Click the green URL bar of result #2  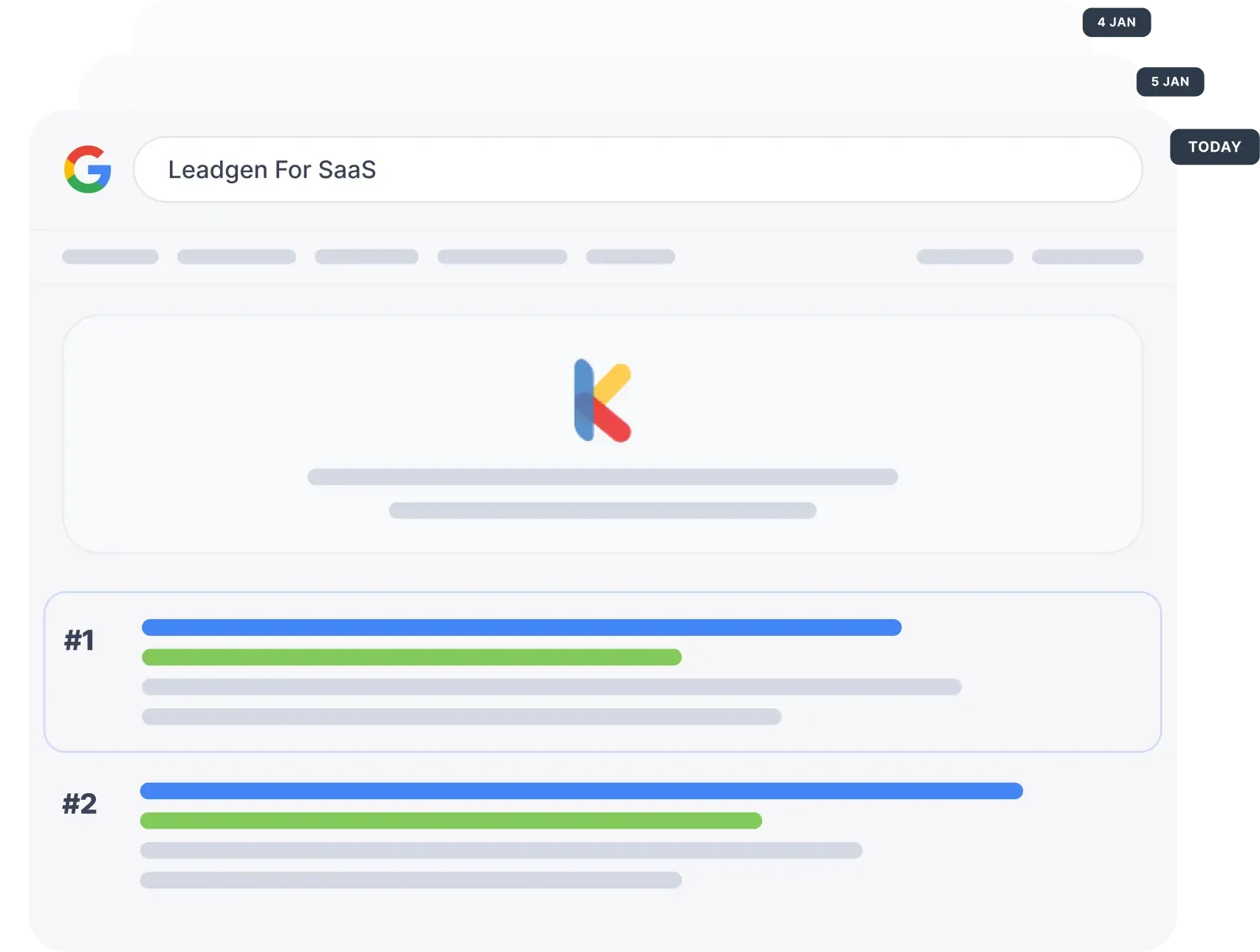coord(451,821)
